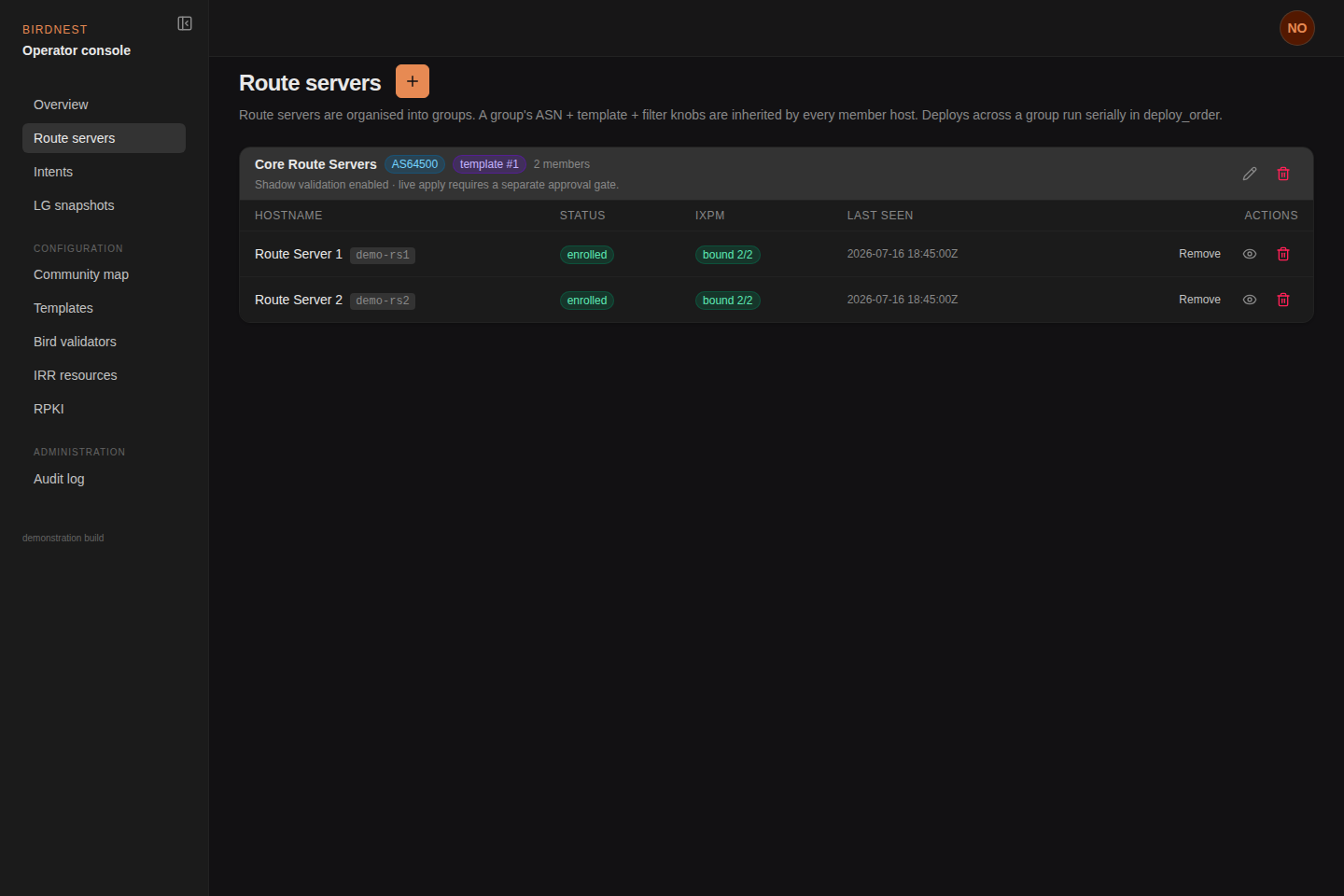Click the Operator console title
The image size is (1344, 896).
point(77,50)
